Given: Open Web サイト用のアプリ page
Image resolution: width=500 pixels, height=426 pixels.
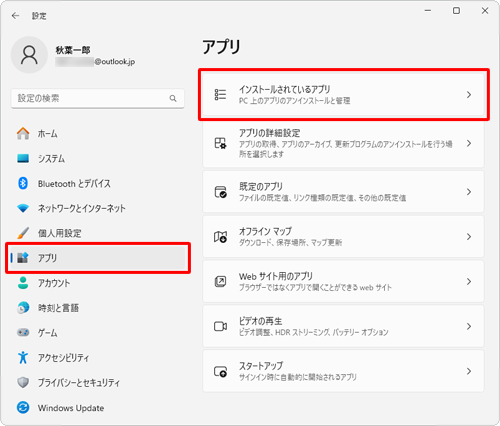Looking at the screenshot, I should (x=343, y=282).
